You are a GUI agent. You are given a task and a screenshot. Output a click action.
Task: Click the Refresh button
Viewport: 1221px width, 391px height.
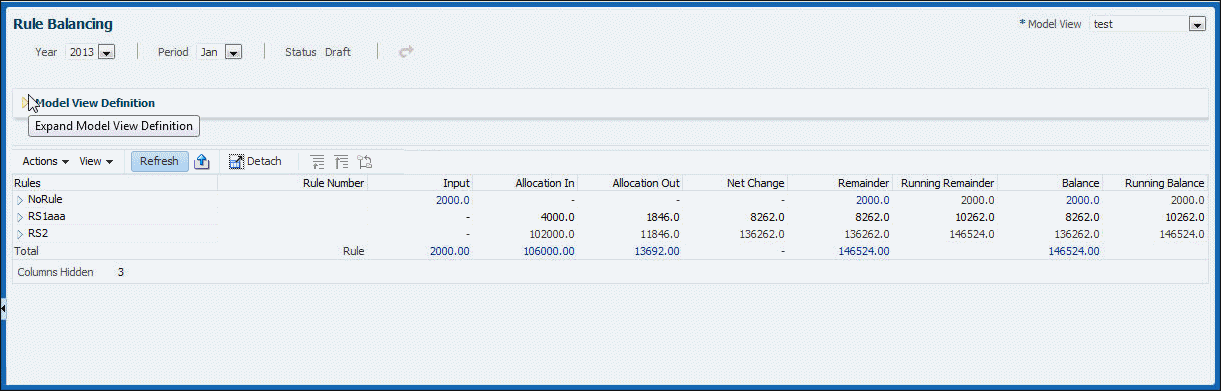160,161
